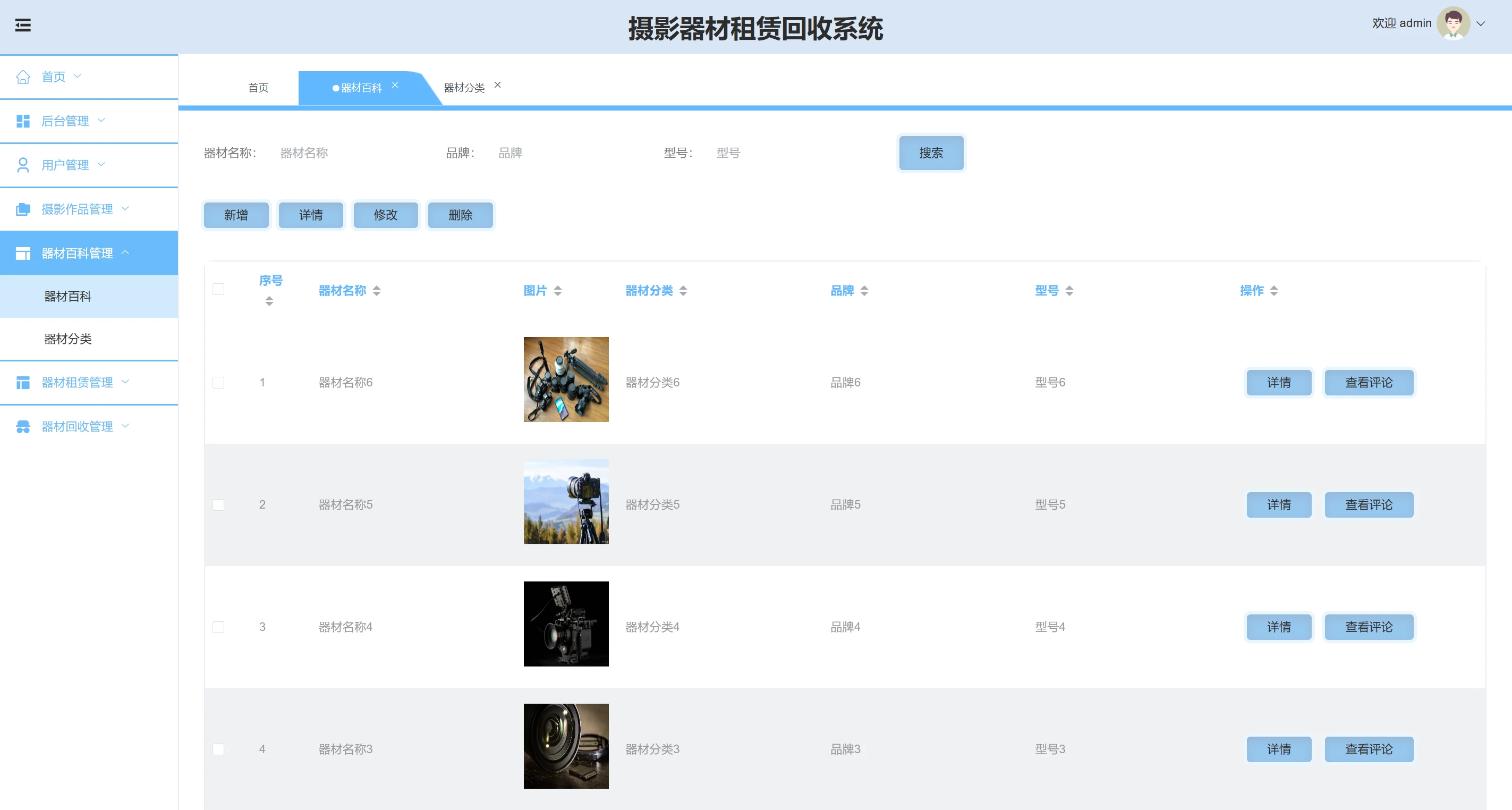Click the admin avatar picture
Viewport: 1512px width, 810px height.
[x=1452, y=23]
